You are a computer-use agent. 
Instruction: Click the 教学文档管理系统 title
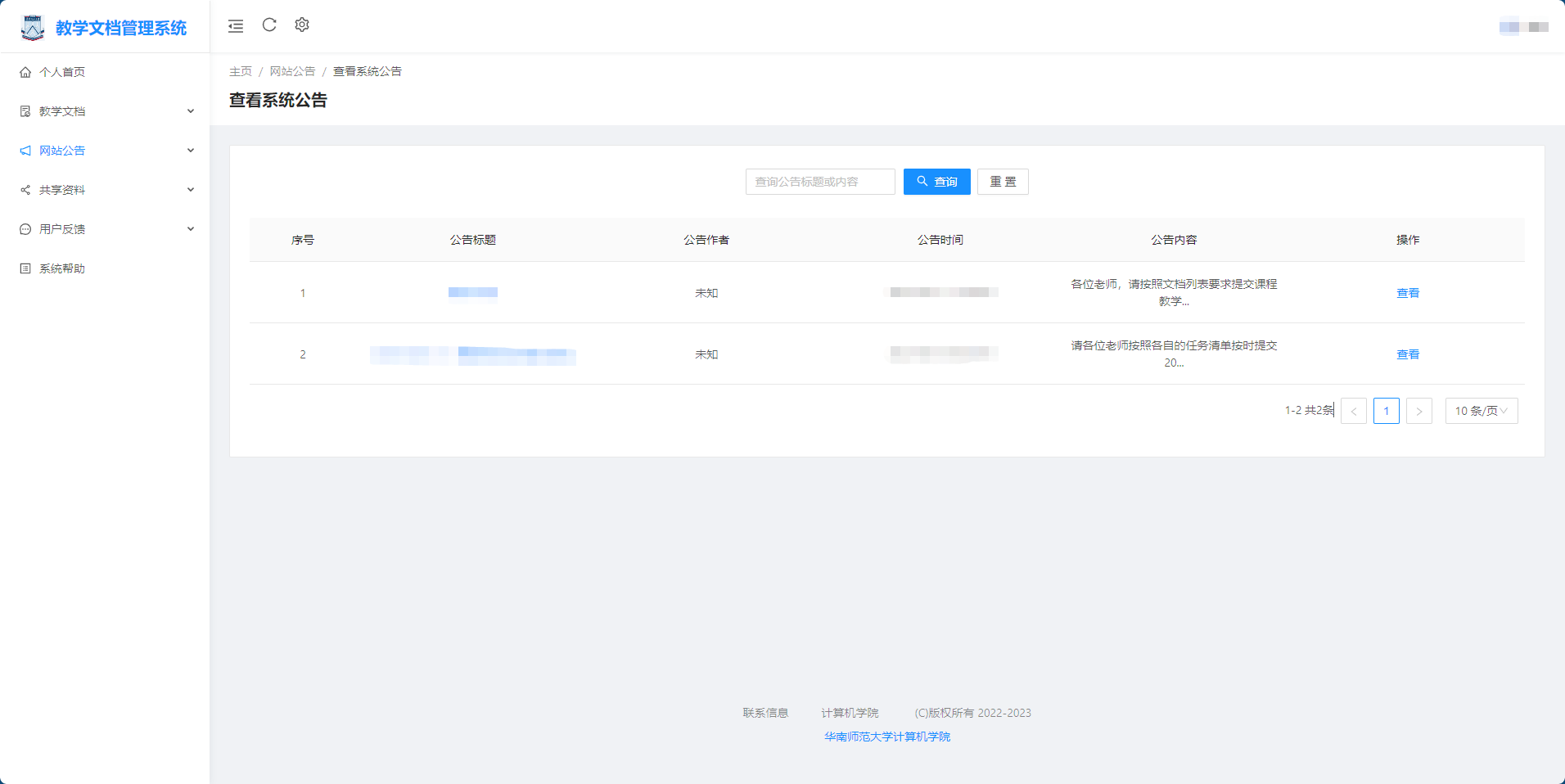(121, 28)
